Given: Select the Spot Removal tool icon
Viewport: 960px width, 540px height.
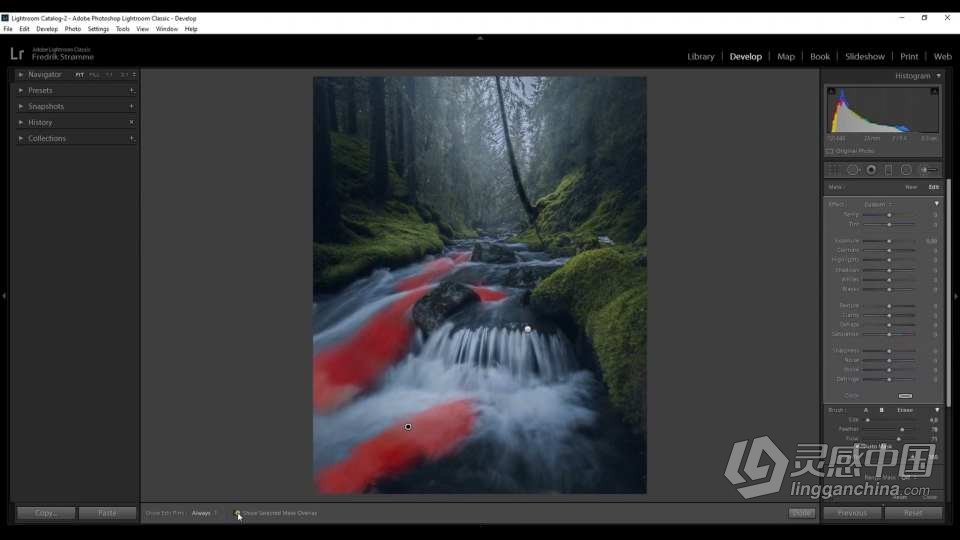Looking at the screenshot, I should 853,170.
